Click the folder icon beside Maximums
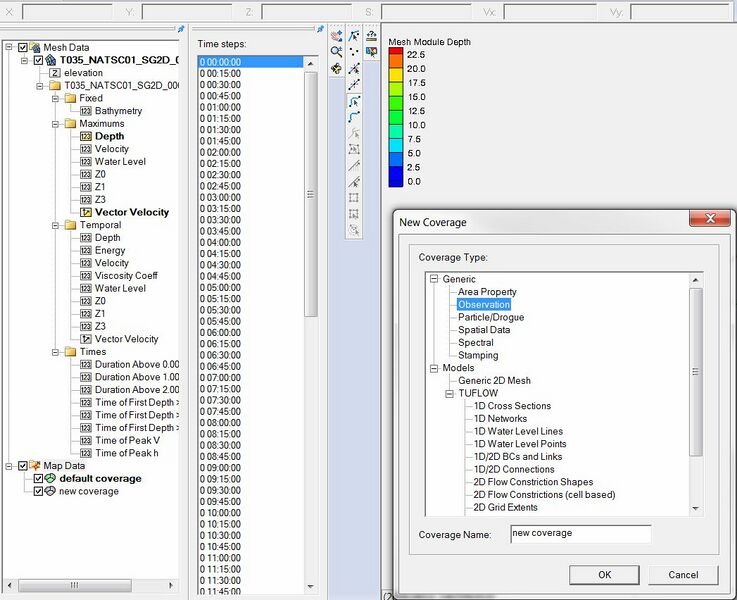Image resolution: width=737 pixels, height=600 pixels. point(71,124)
